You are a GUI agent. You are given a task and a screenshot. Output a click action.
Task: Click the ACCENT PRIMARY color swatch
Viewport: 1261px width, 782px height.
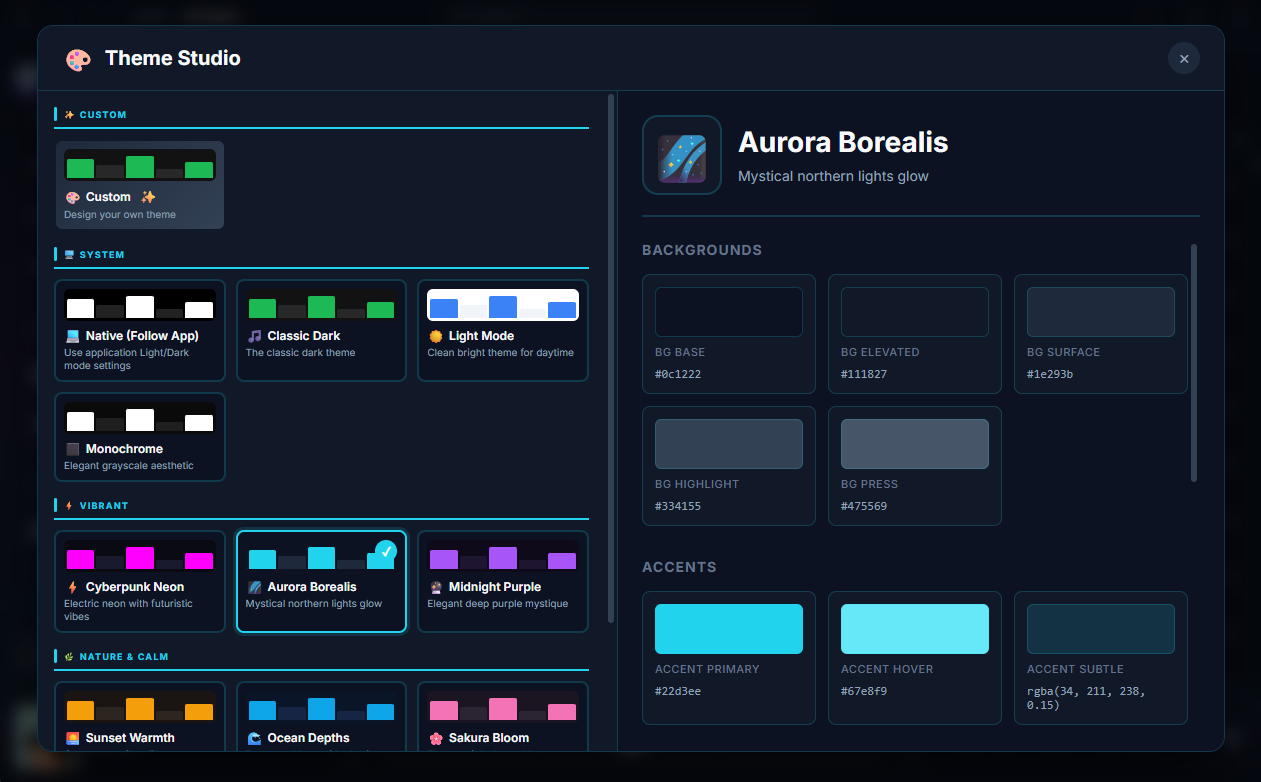pos(728,628)
